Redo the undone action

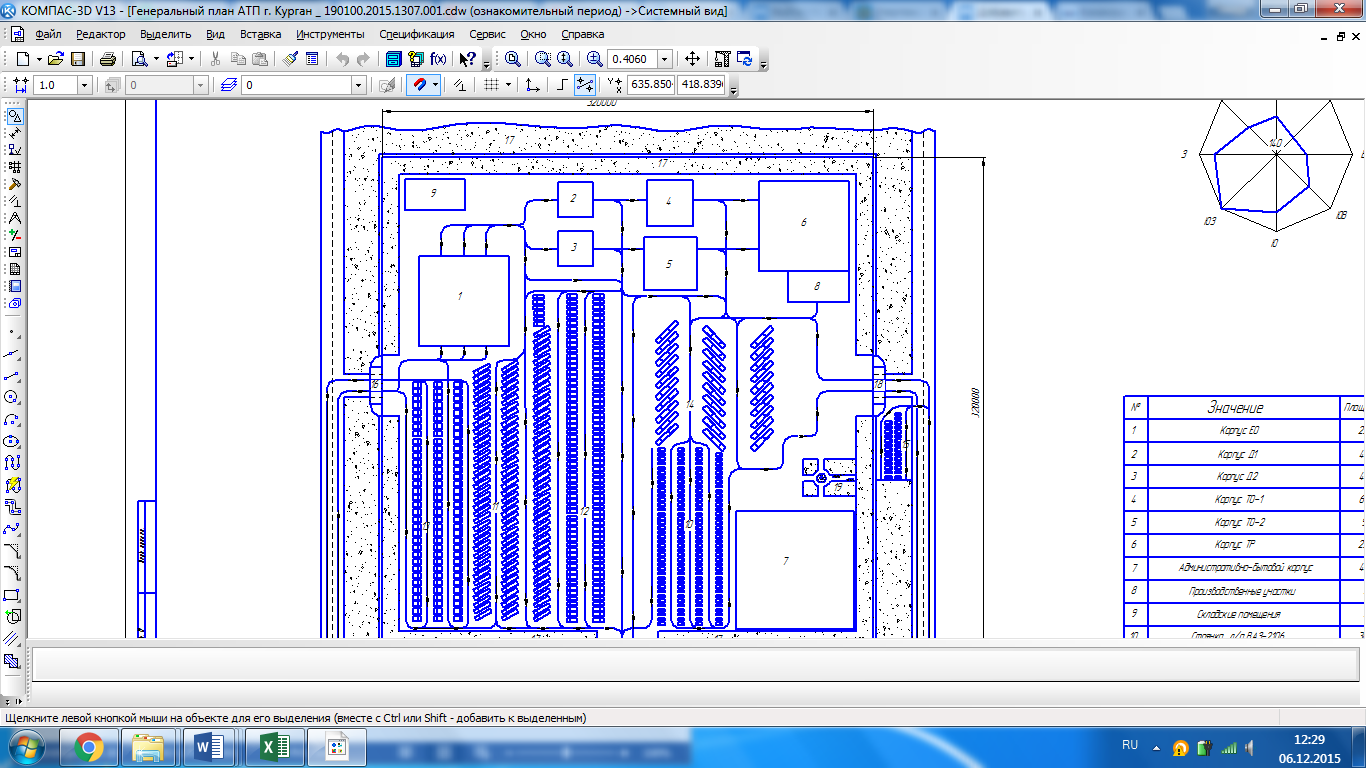tap(363, 59)
